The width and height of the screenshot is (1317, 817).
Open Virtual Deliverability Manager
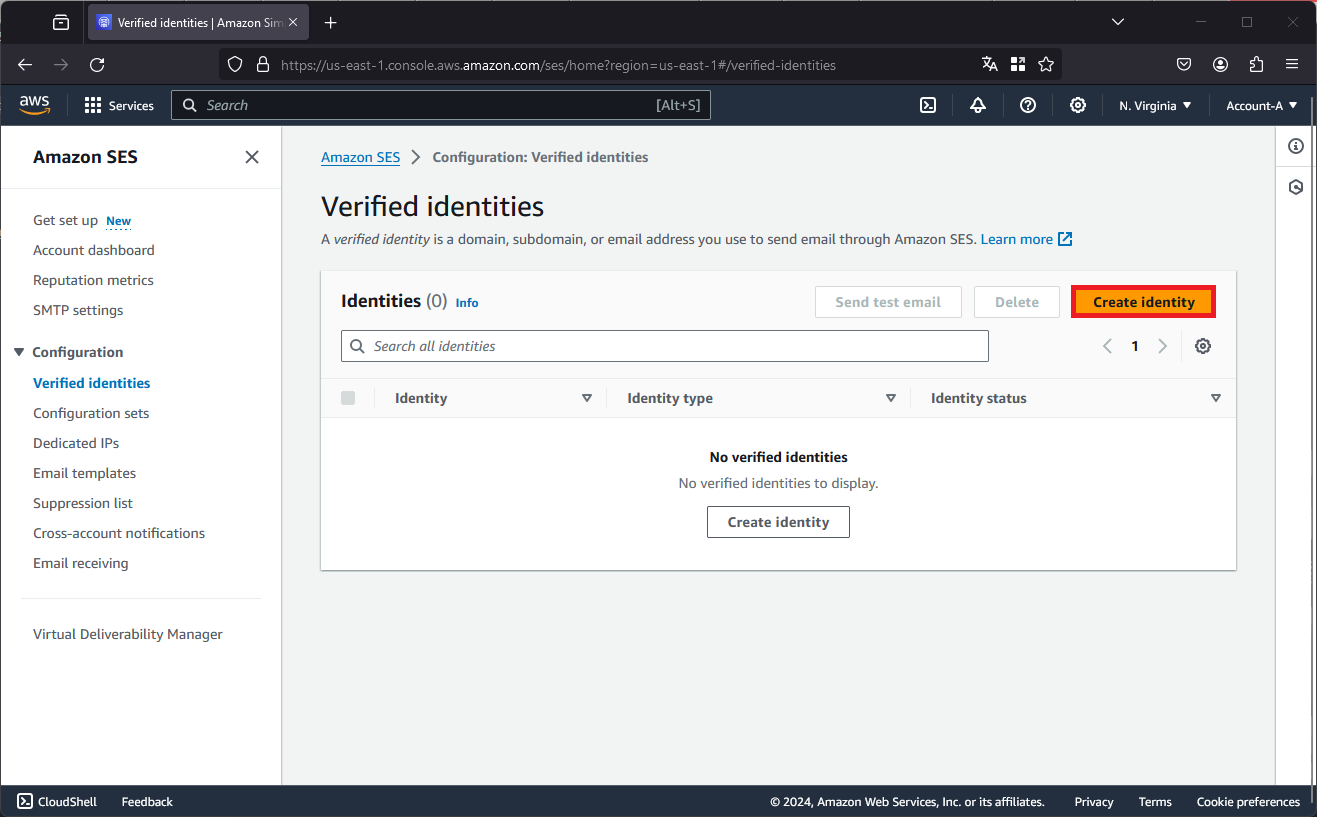(128, 634)
